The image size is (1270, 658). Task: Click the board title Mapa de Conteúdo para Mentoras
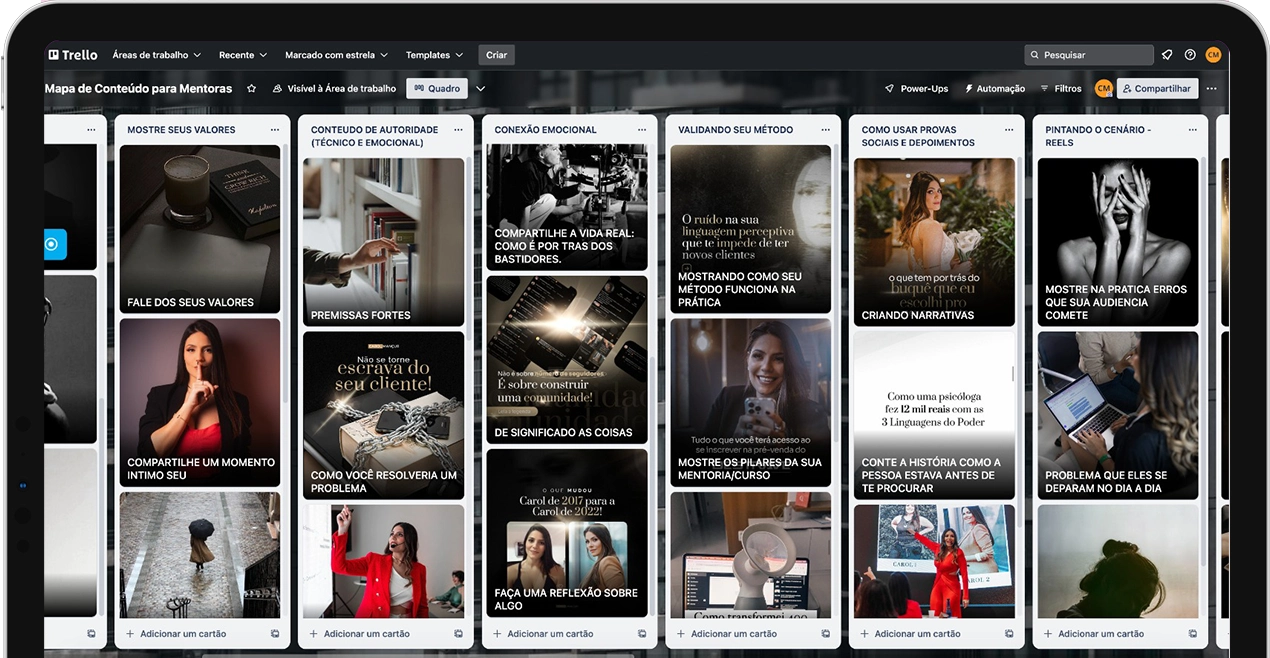[138, 88]
